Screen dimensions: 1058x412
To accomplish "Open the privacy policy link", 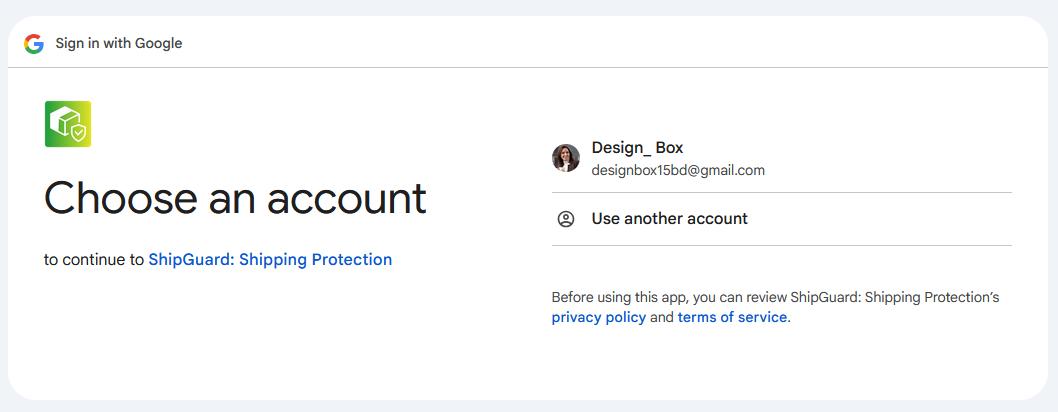I will 598,318.
